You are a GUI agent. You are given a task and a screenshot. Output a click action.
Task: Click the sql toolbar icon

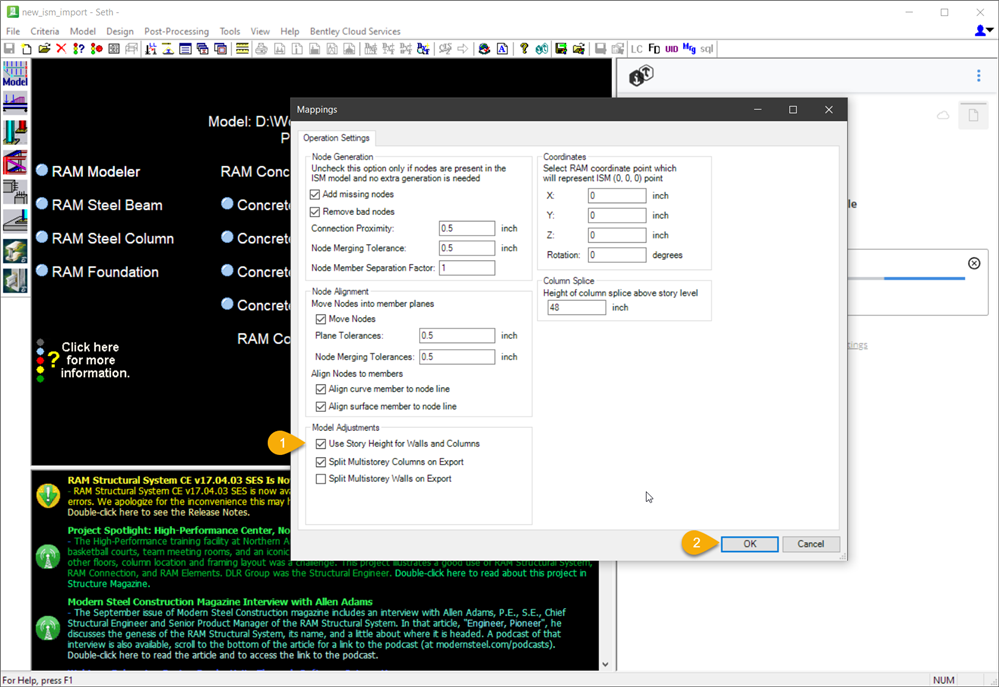[x=707, y=48]
